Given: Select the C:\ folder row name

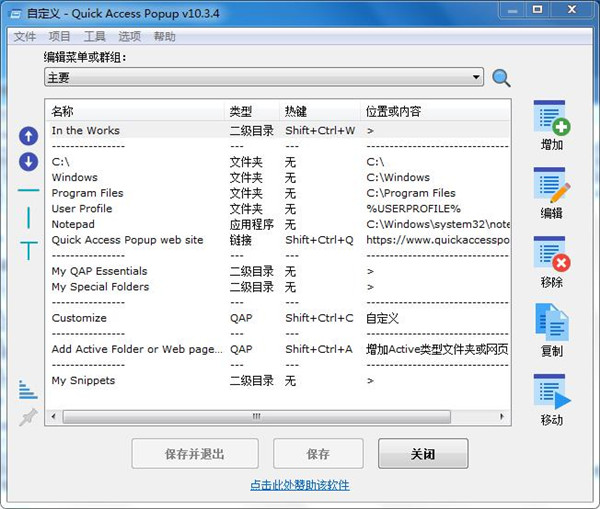Looking at the screenshot, I should 60,162.
